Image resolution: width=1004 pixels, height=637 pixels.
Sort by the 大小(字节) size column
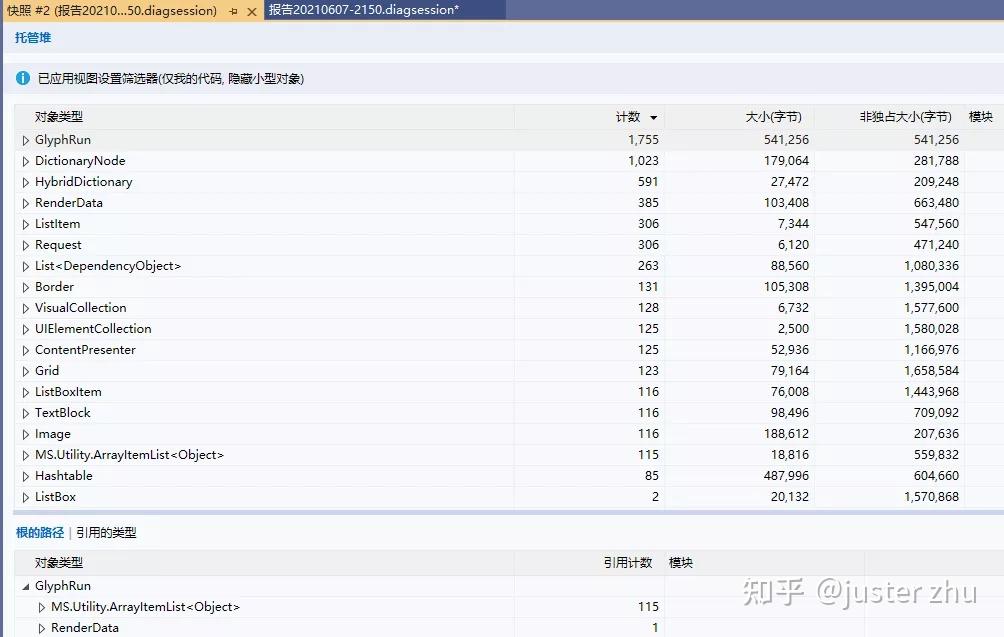click(x=776, y=116)
